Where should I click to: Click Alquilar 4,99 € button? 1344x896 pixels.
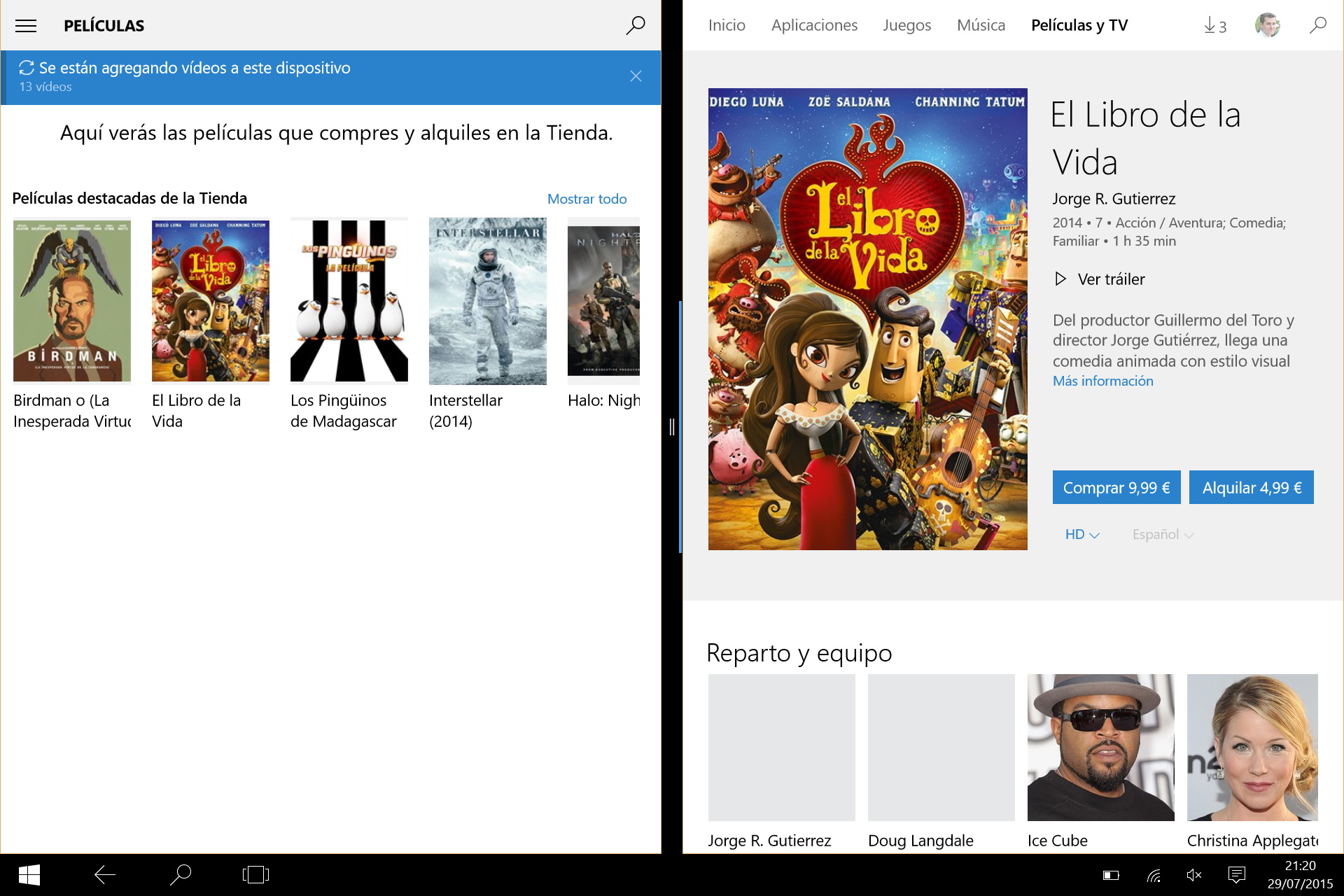point(1251,488)
